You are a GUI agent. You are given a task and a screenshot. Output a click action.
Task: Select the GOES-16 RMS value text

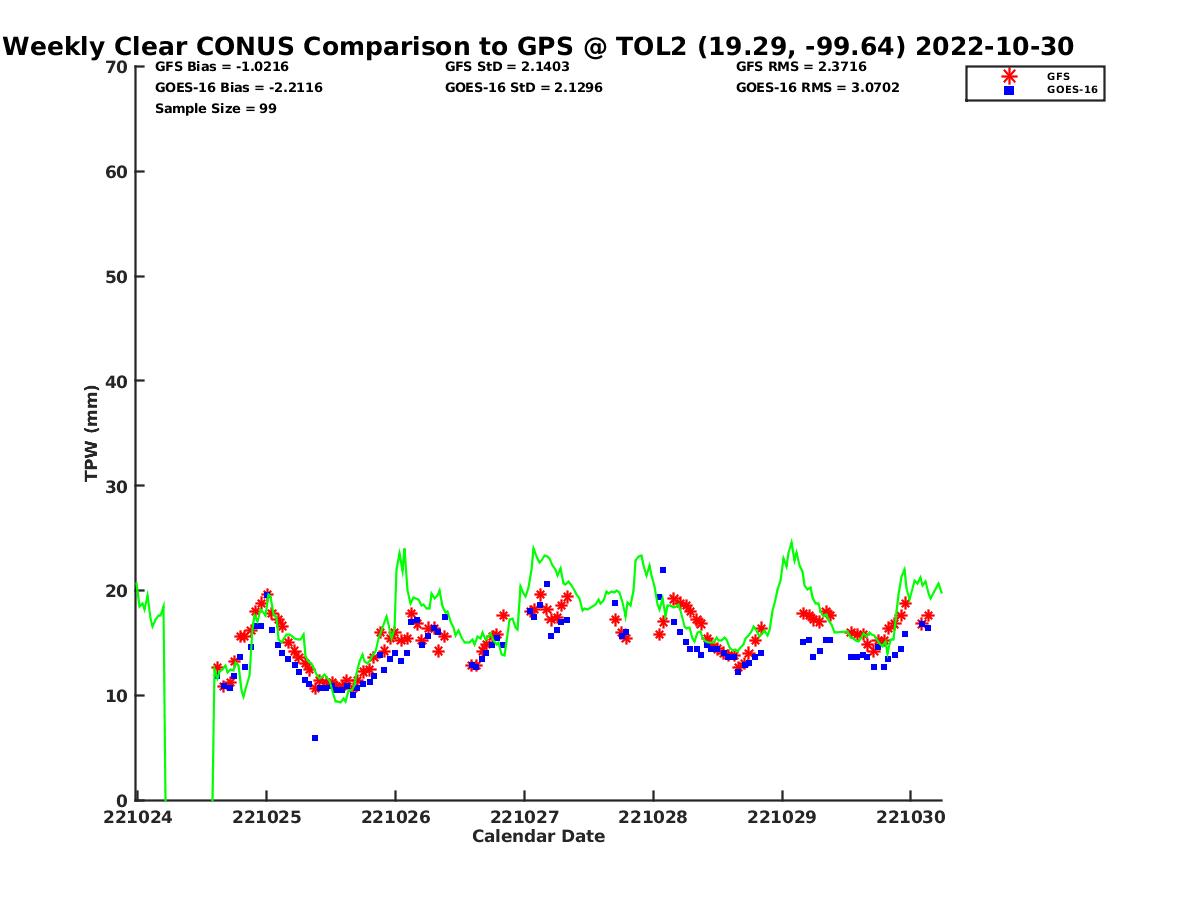817,88
